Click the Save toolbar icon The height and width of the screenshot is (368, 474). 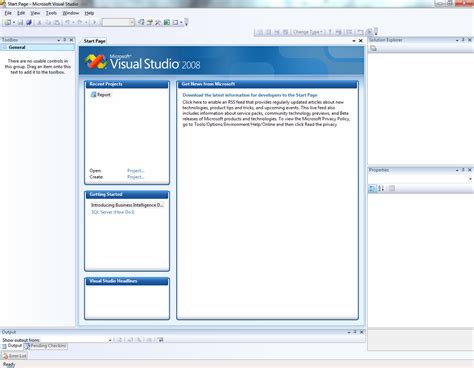pyautogui.click(x=20, y=22)
